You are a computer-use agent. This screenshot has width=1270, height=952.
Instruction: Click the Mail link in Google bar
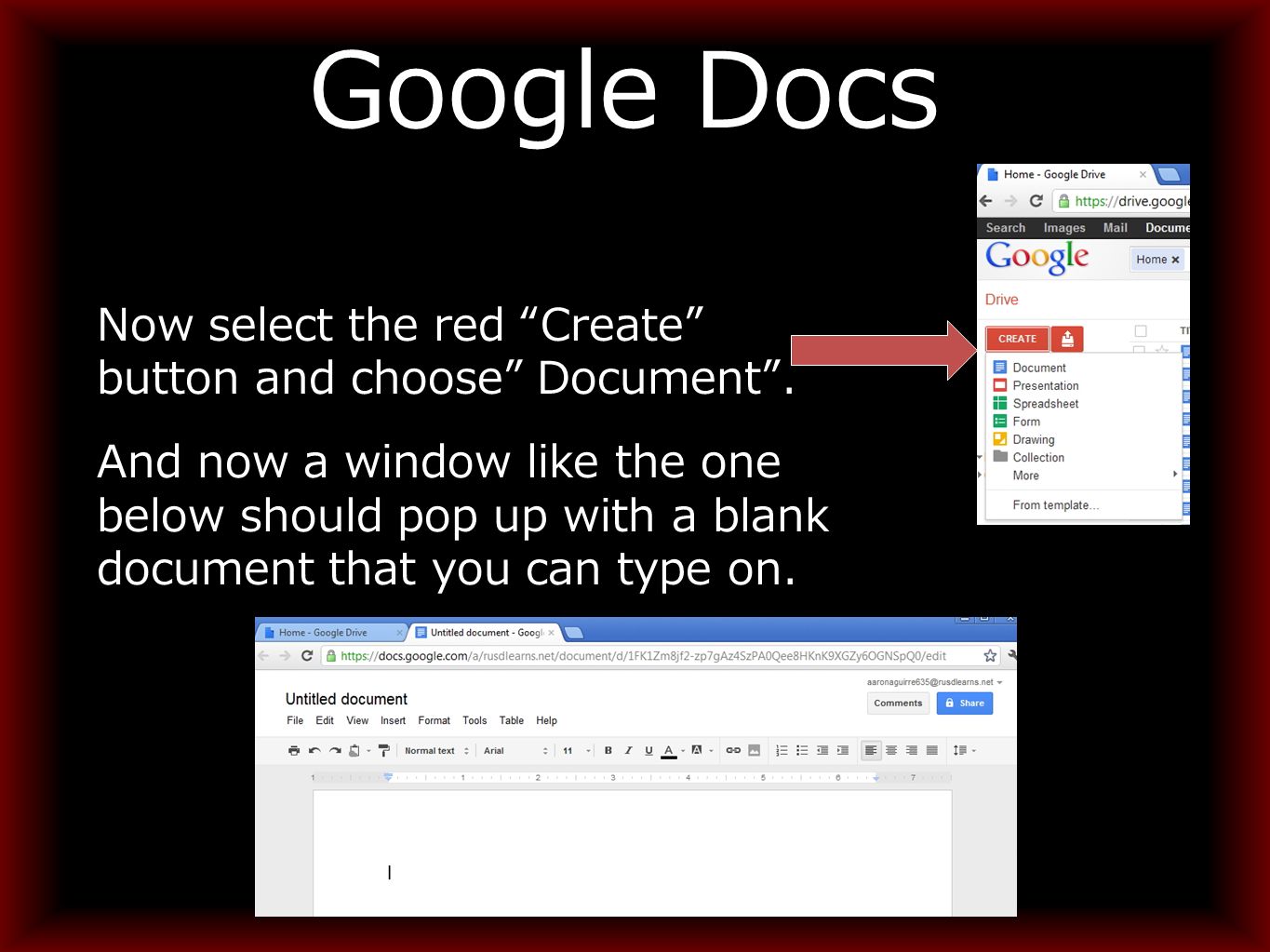pyautogui.click(x=1116, y=228)
